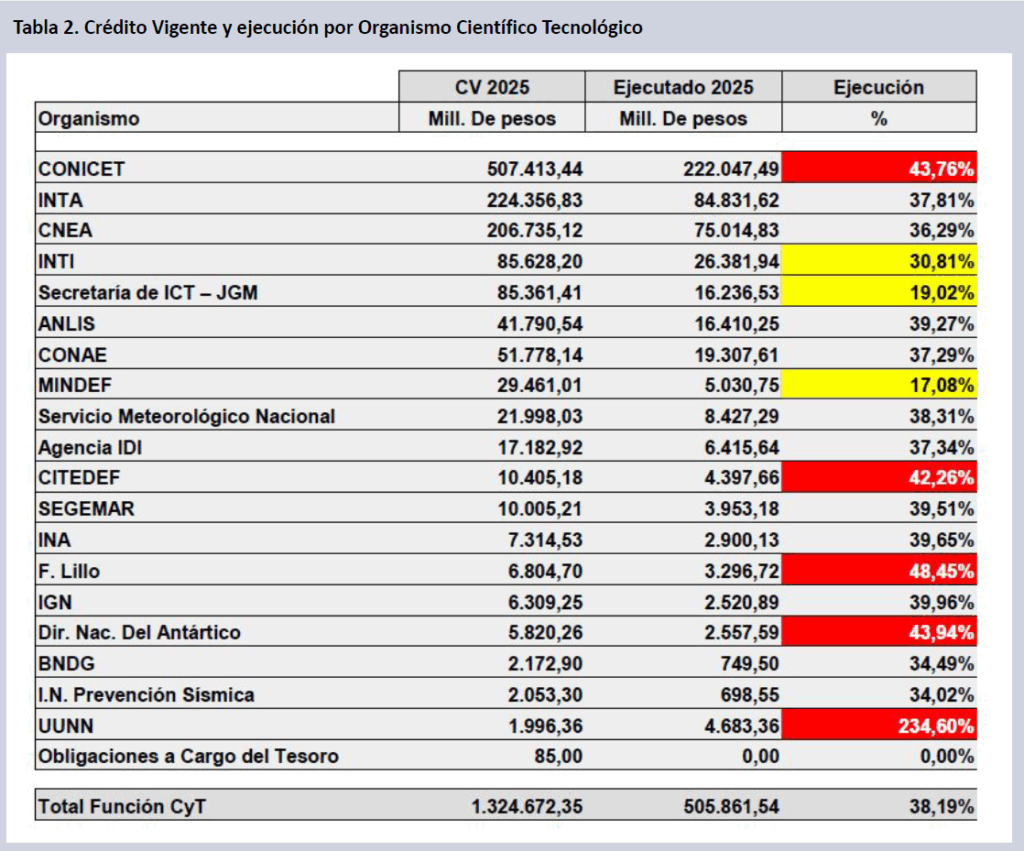Viewport: 1024px width, 851px height.
Task: Select the 'Ejecutado 2025' column header
Action: [683, 87]
